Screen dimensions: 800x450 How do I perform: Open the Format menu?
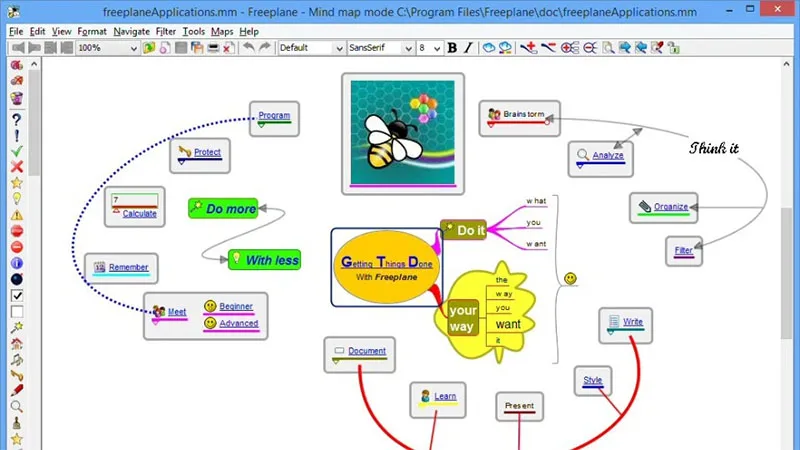[x=92, y=31]
